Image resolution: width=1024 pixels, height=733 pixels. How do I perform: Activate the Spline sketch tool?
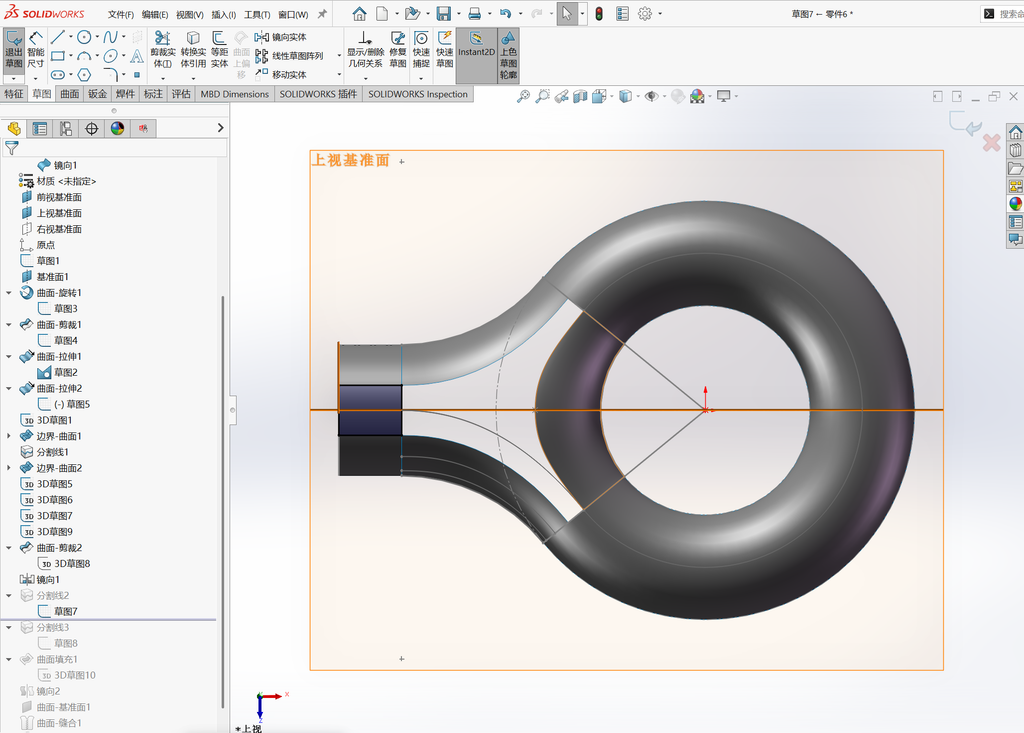(x=110, y=37)
